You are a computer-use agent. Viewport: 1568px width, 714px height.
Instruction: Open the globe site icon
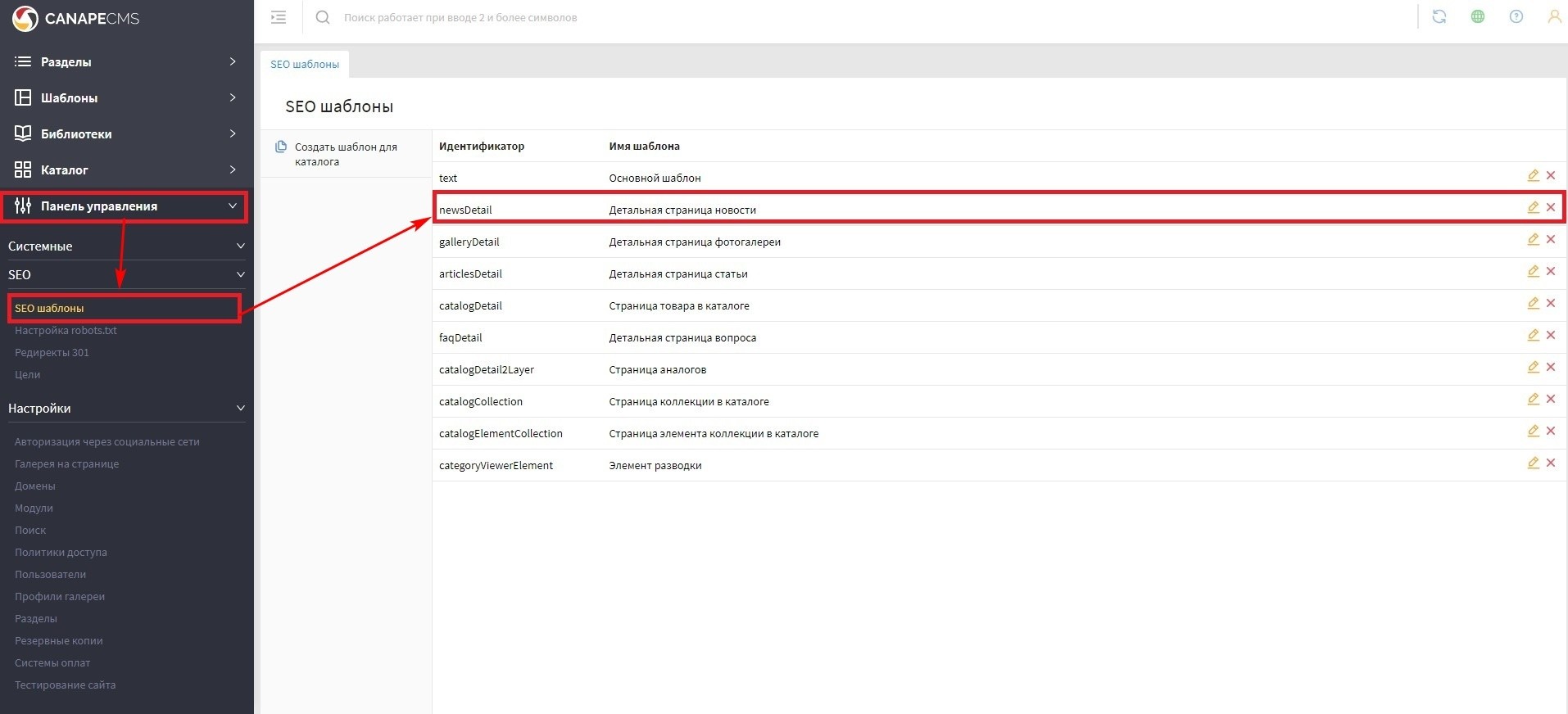point(1477,16)
